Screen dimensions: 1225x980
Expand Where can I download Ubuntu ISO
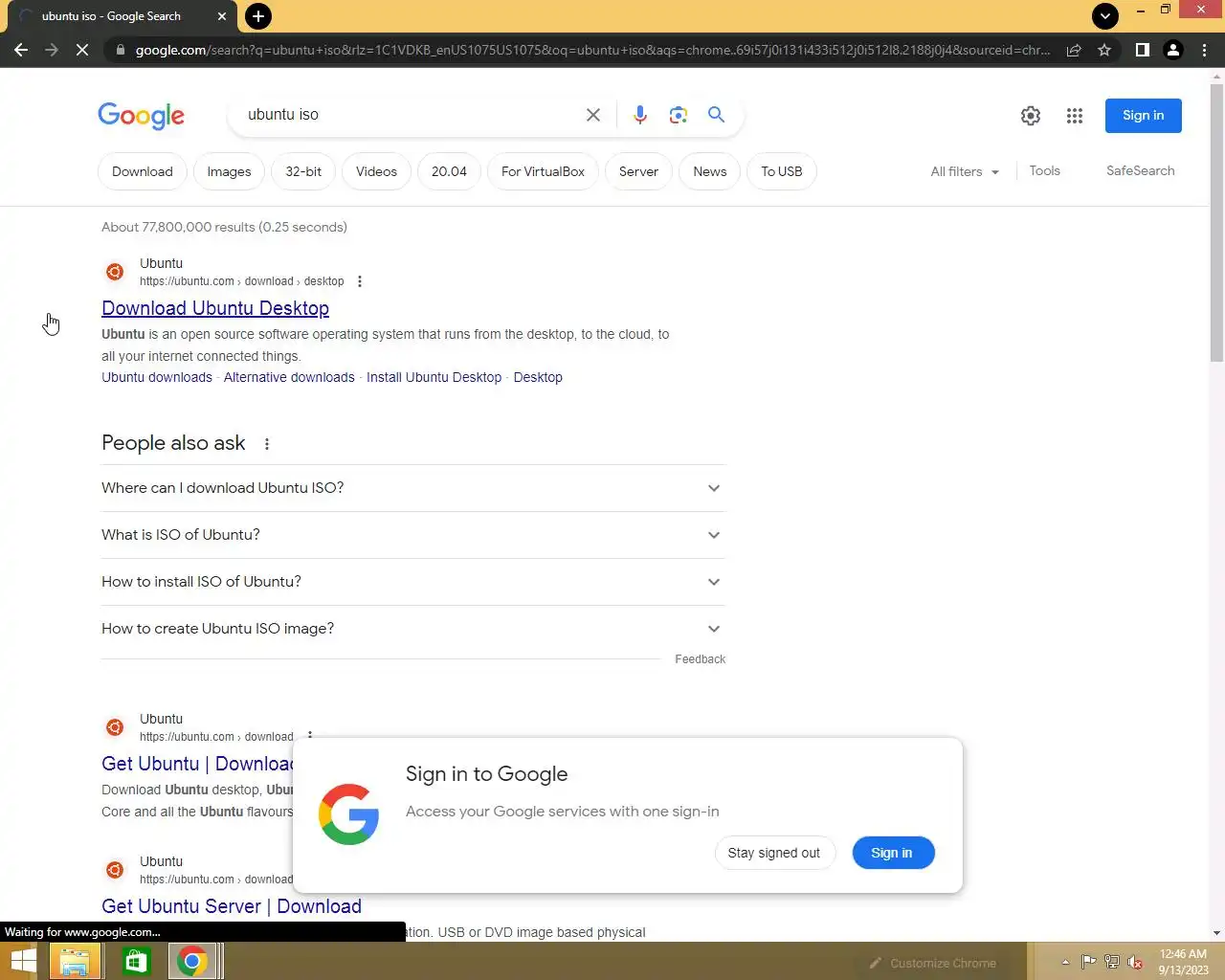coord(413,488)
